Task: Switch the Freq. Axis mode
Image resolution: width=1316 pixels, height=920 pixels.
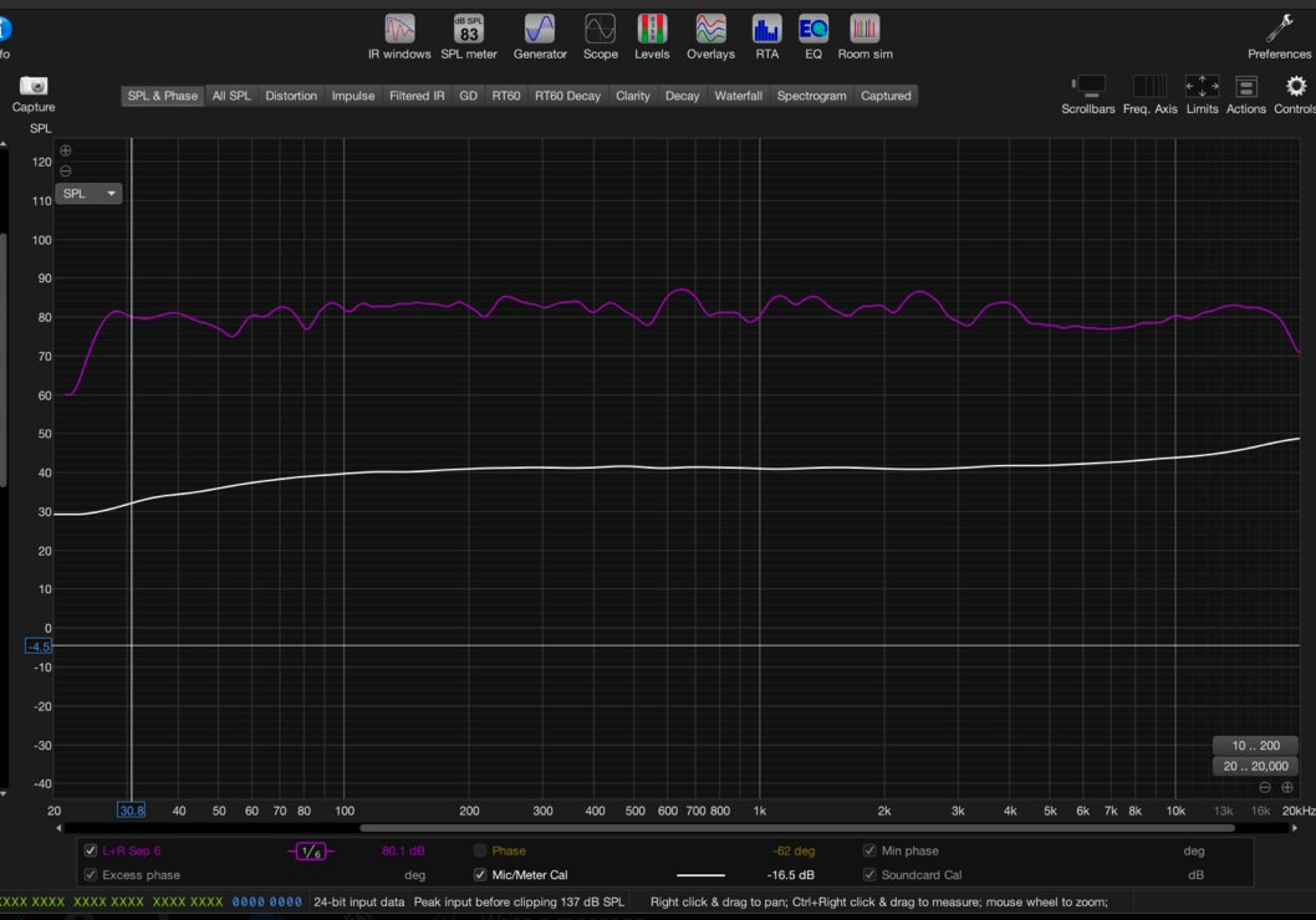Action: [x=1150, y=94]
